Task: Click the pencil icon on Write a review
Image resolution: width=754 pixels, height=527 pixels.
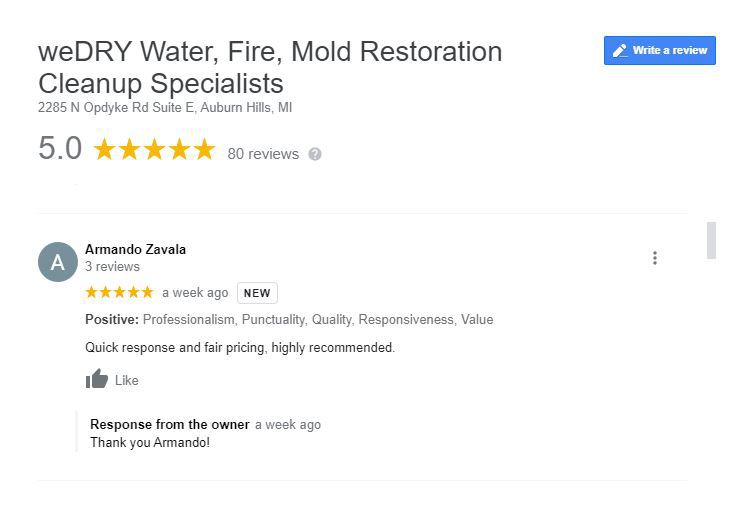Action: pyautogui.click(x=620, y=50)
